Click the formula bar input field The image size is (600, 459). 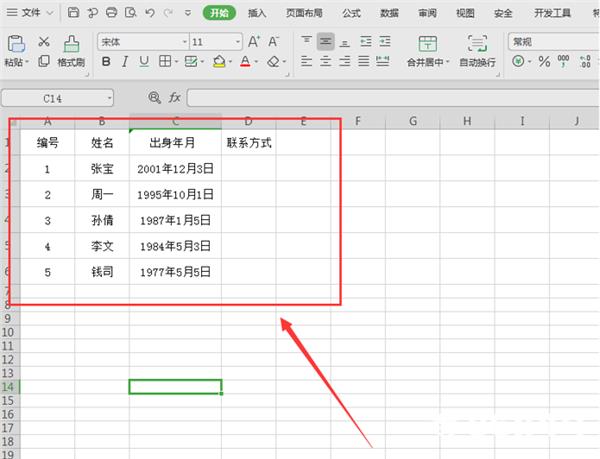tap(392, 98)
